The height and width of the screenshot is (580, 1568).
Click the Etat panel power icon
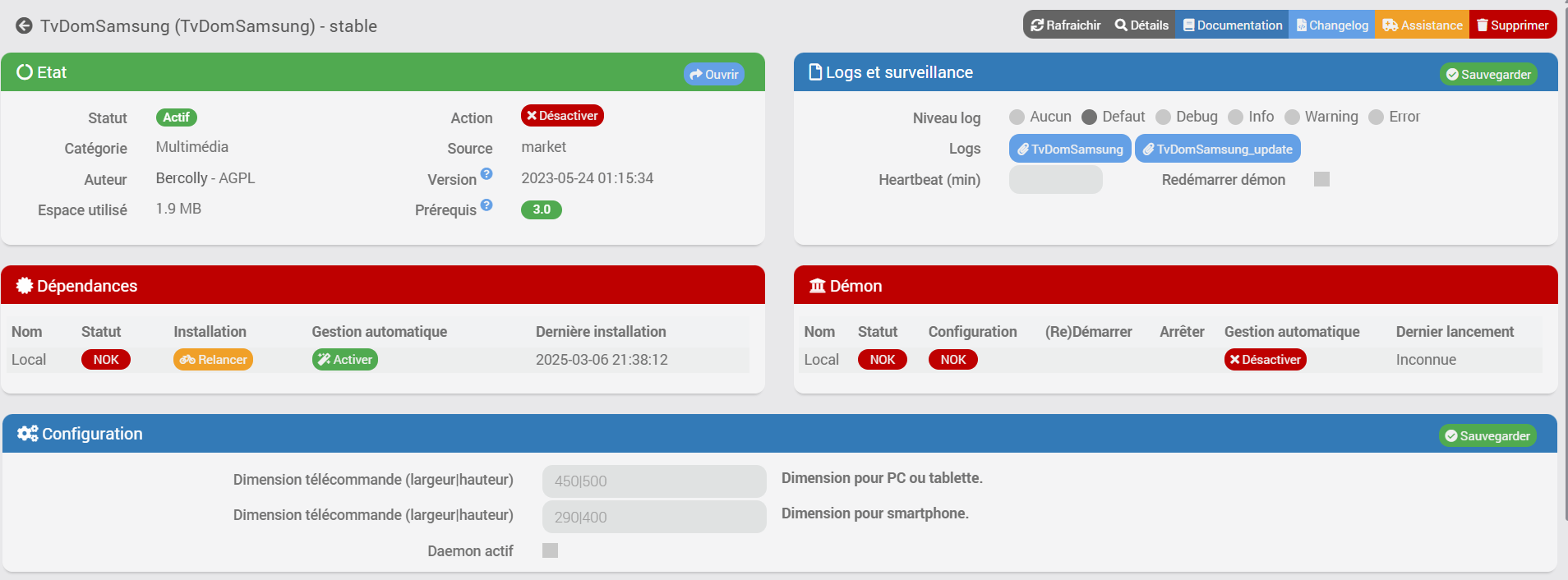[25, 72]
